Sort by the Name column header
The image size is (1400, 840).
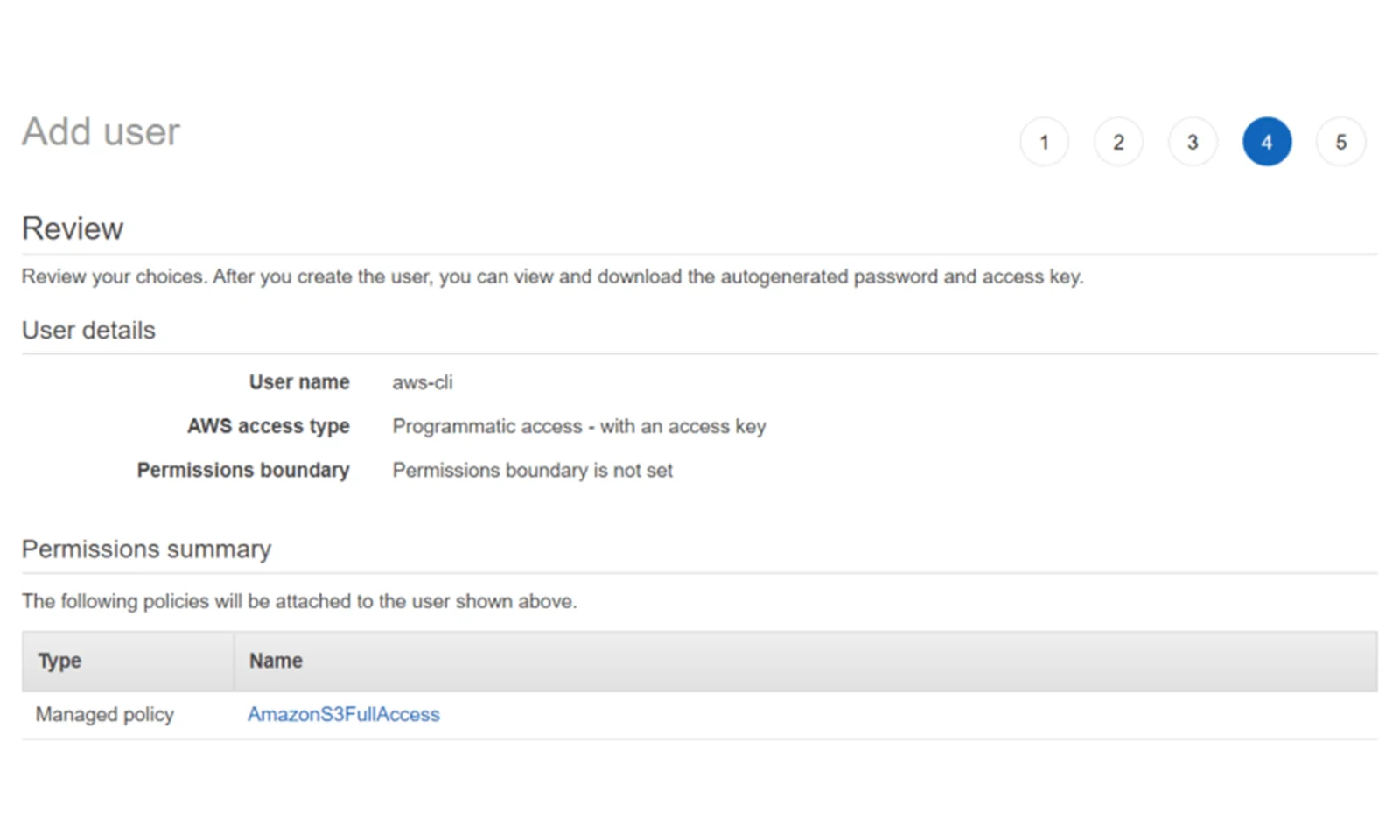point(276,661)
